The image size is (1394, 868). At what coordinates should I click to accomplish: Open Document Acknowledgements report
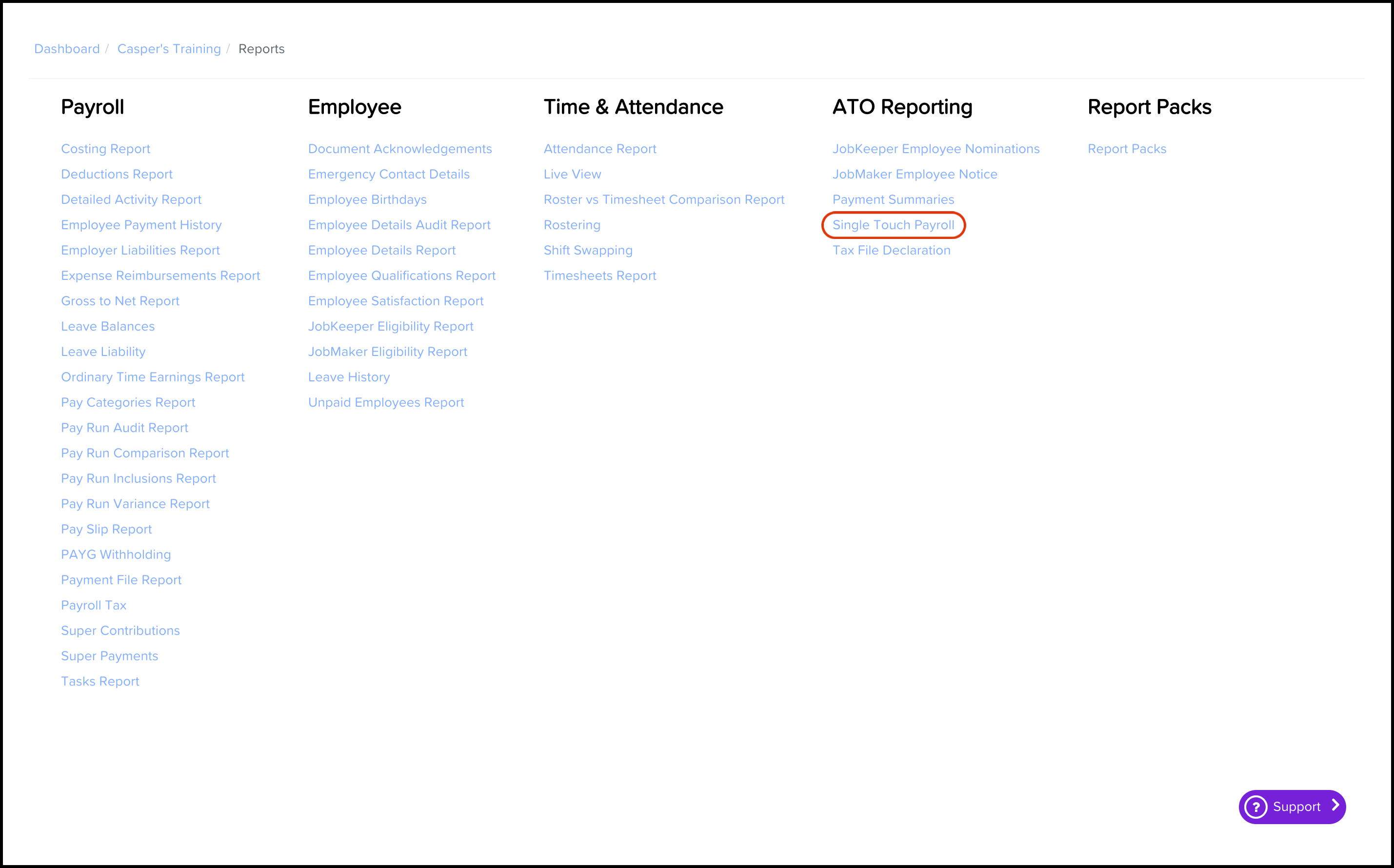[400, 149]
